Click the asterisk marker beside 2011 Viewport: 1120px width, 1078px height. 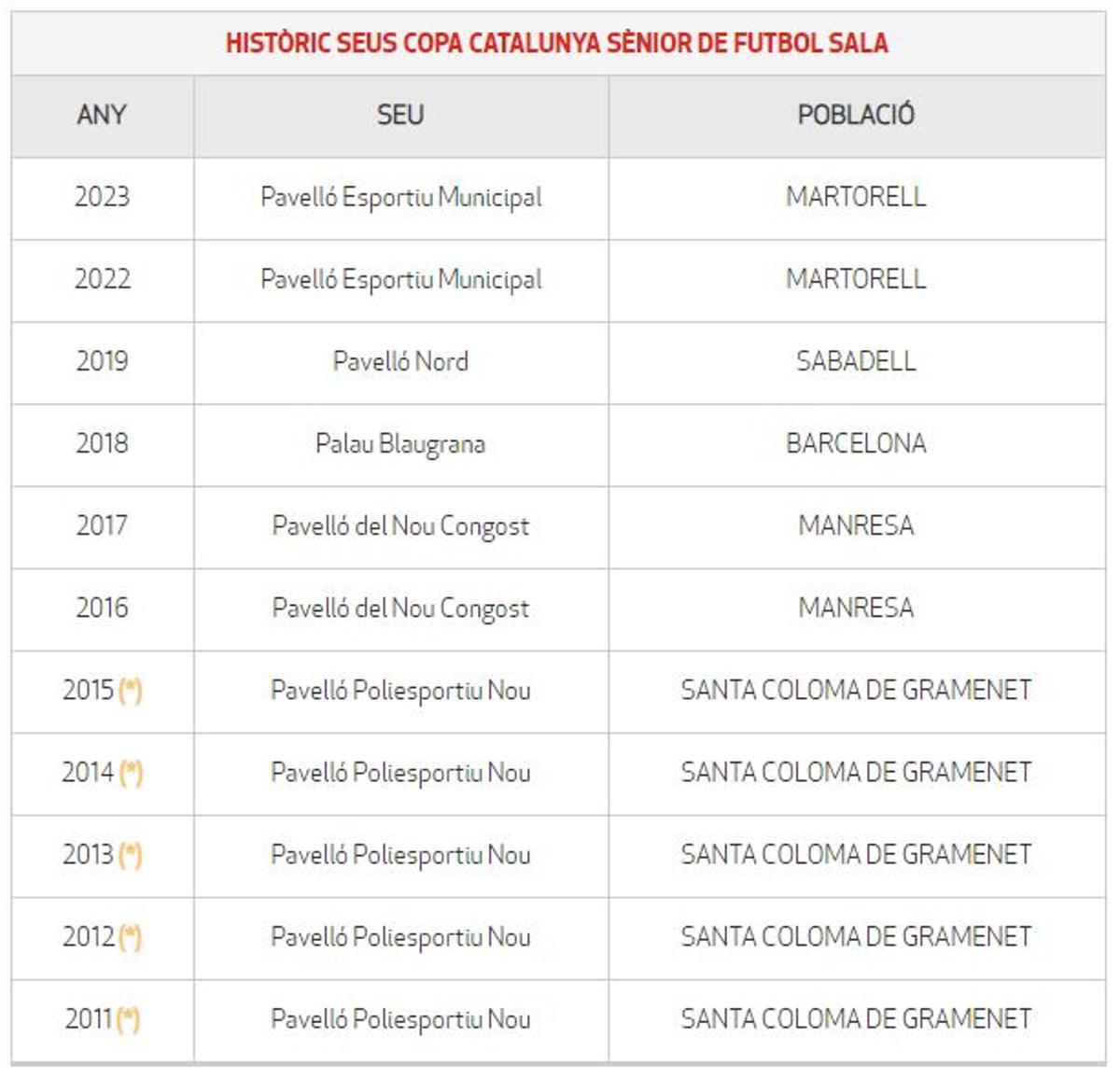click(x=129, y=1019)
